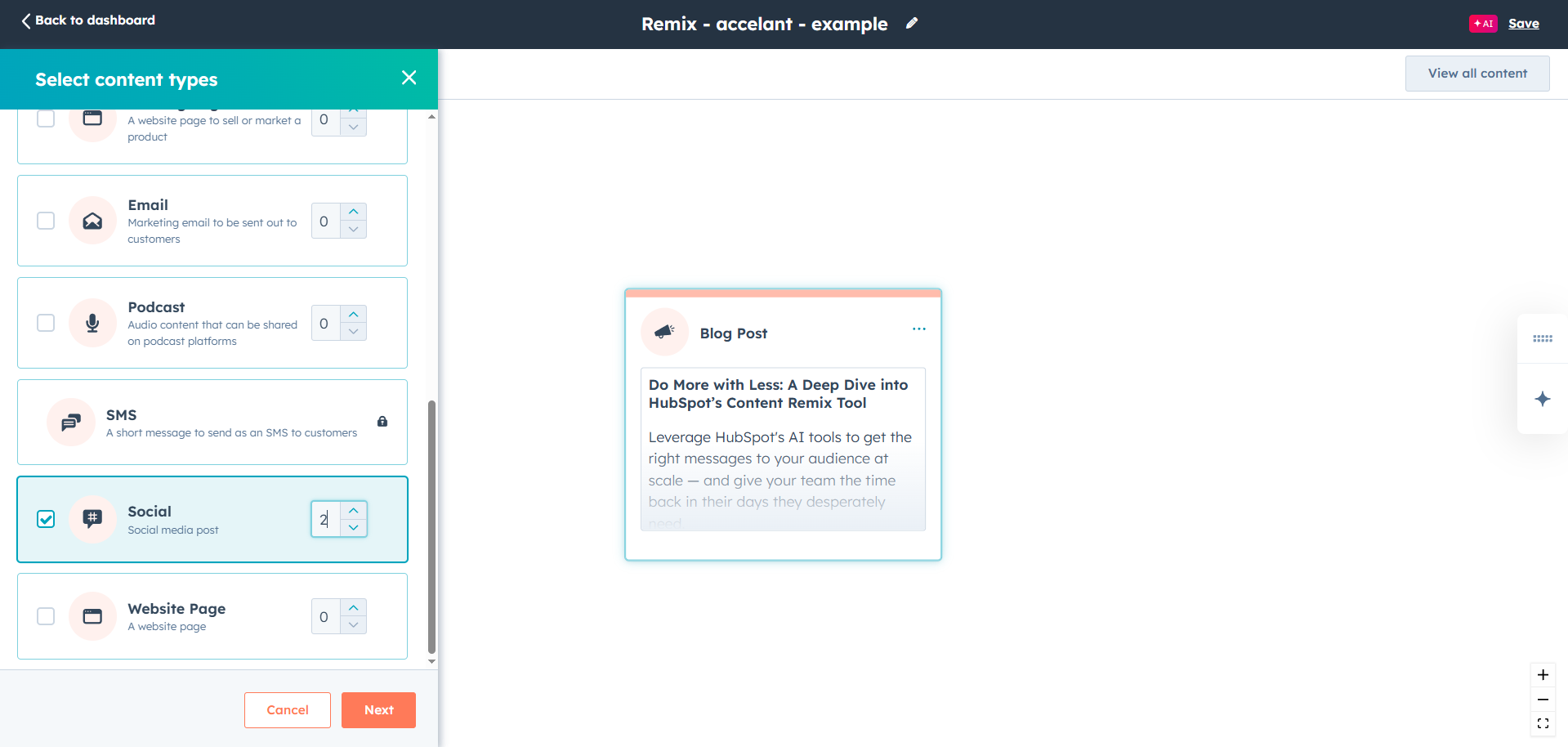Image resolution: width=1568 pixels, height=747 pixels.
Task: Uncheck the Social content type checkbox
Action: tap(46, 519)
